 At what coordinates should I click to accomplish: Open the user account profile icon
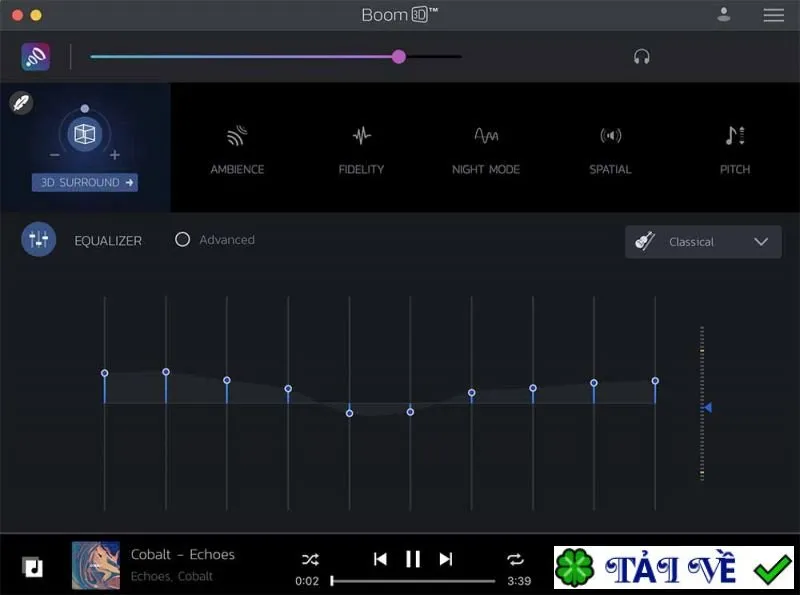pyautogui.click(x=723, y=15)
